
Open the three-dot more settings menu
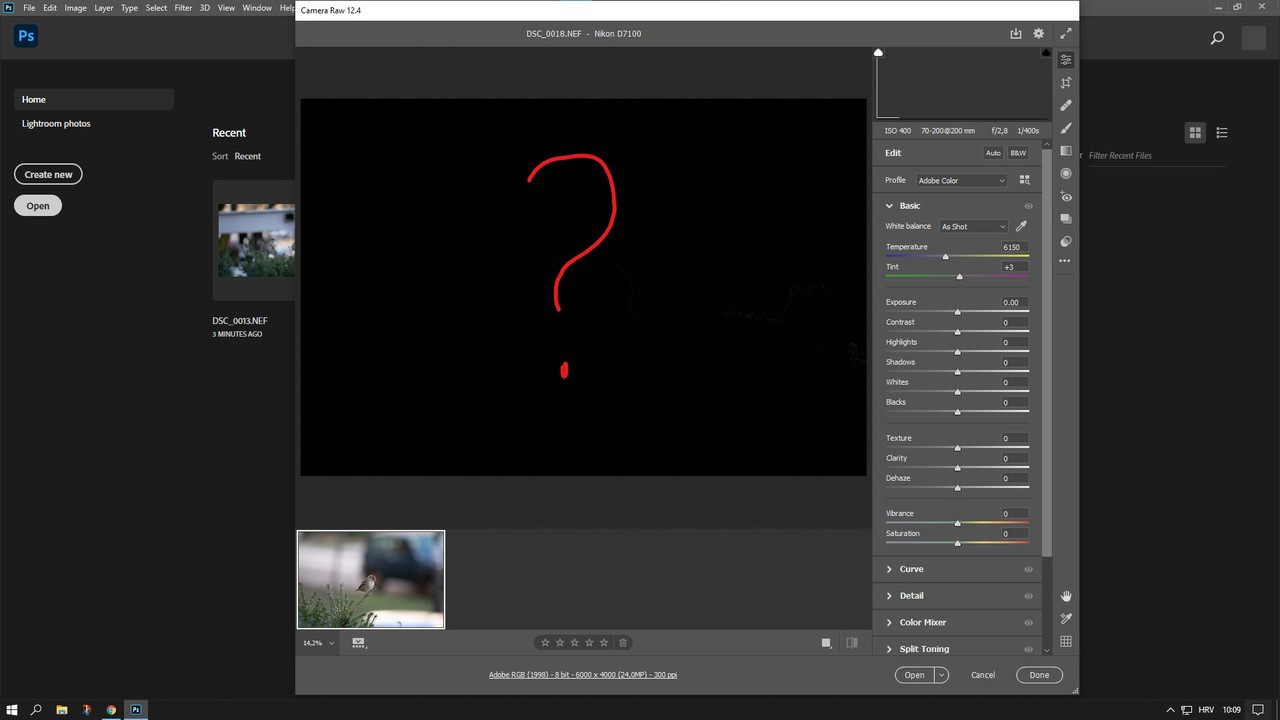point(1066,261)
